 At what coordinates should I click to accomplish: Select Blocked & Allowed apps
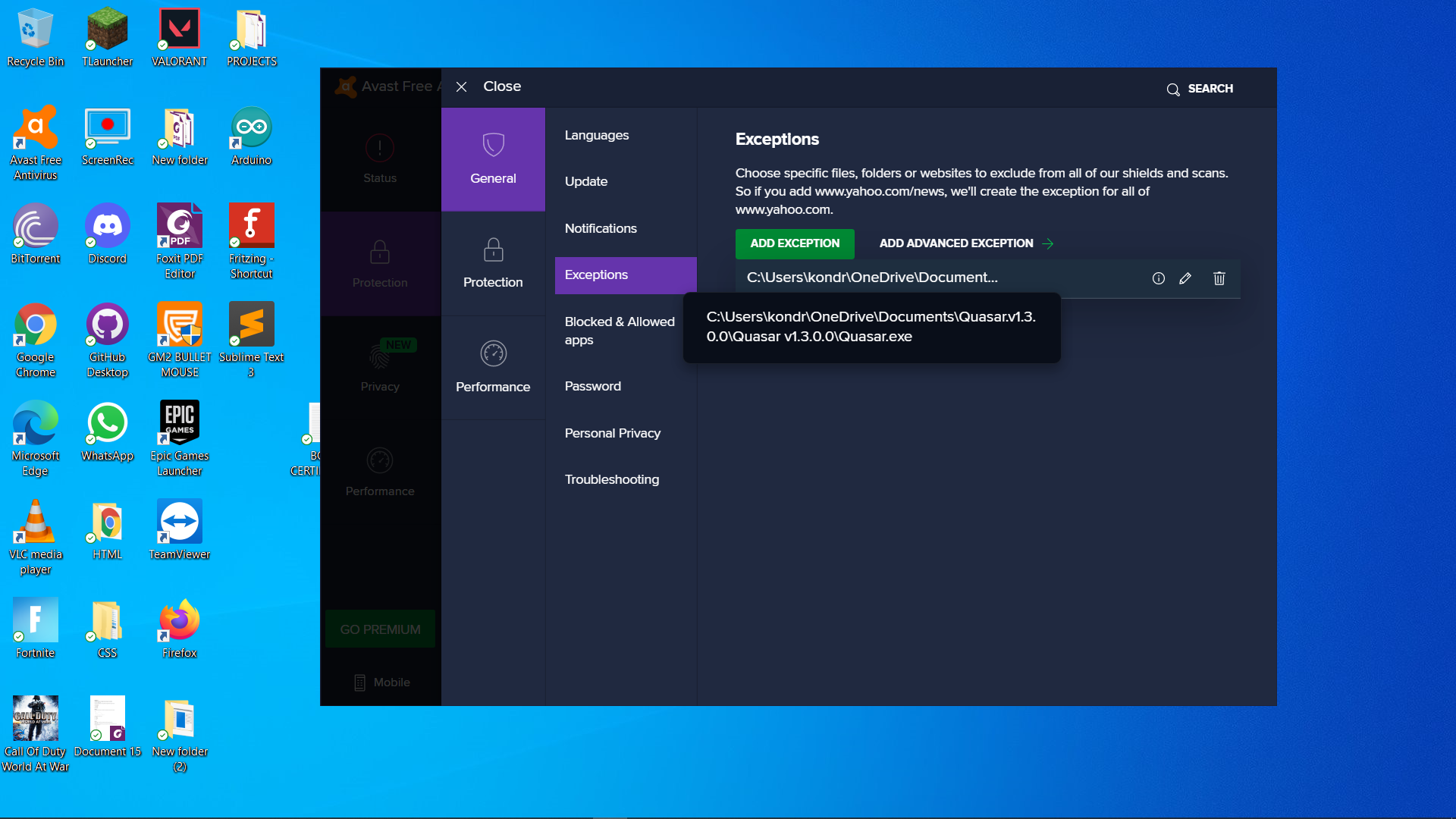coord(619,331)
